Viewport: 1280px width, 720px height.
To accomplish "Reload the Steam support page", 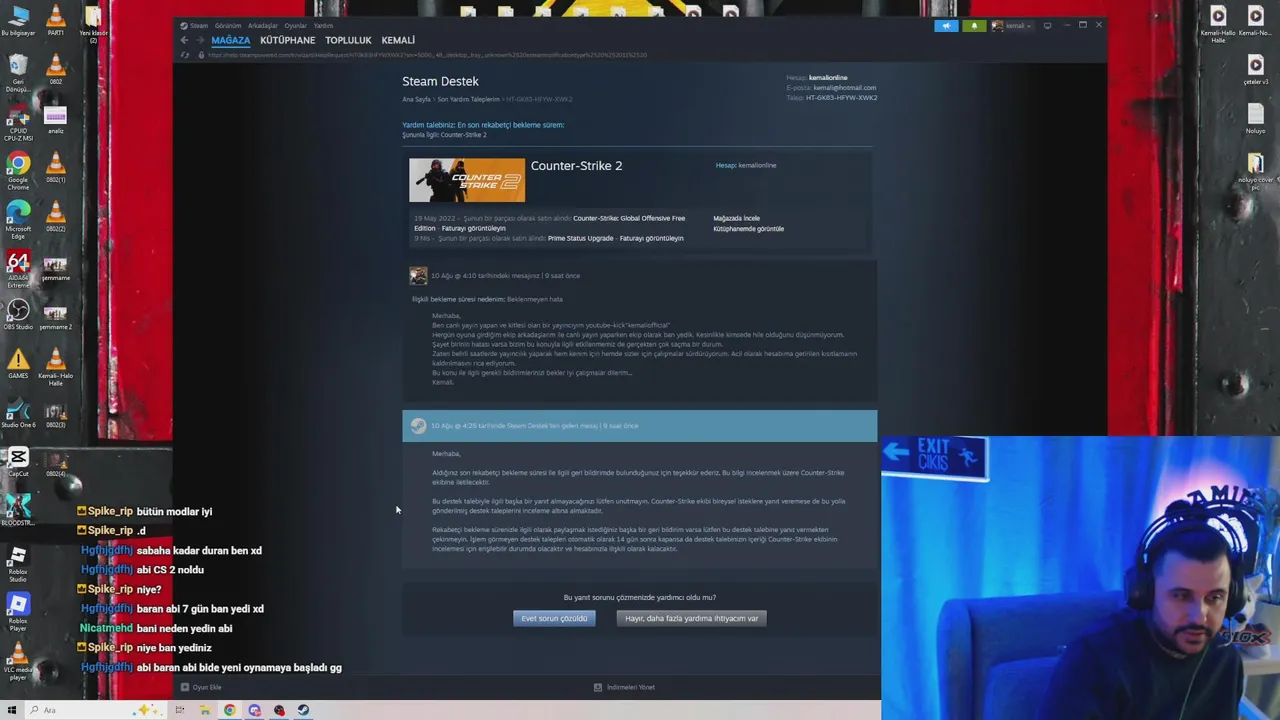I will click(184, 55).
